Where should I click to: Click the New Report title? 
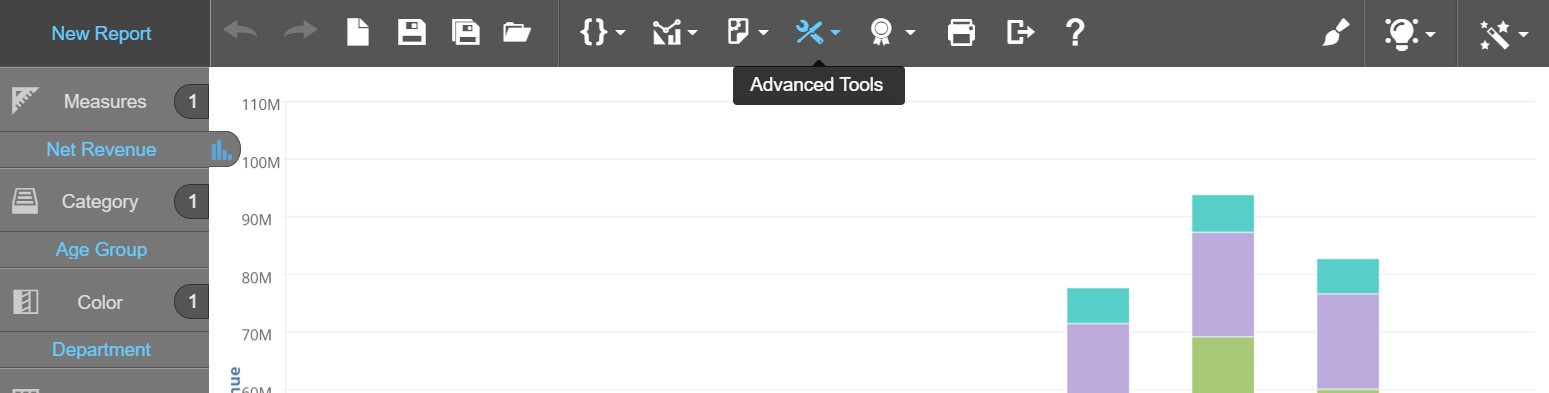(102, 33)
